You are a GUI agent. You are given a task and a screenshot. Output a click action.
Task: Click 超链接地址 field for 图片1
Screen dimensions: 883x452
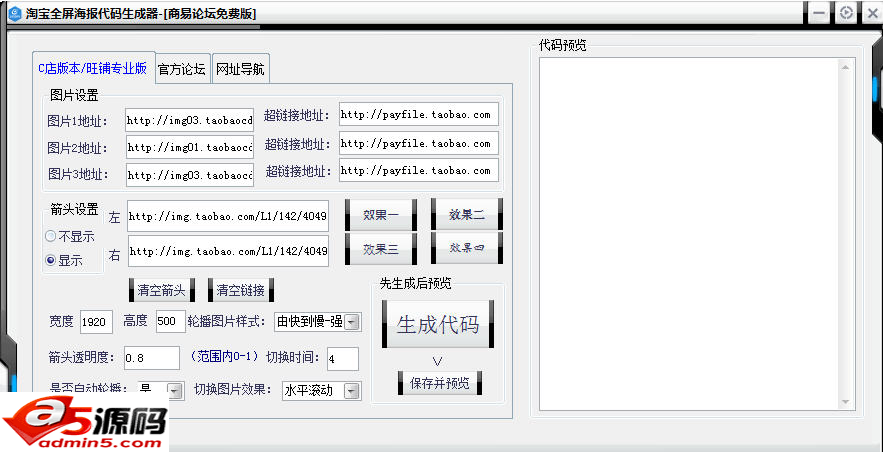click(x=419, y=114)
